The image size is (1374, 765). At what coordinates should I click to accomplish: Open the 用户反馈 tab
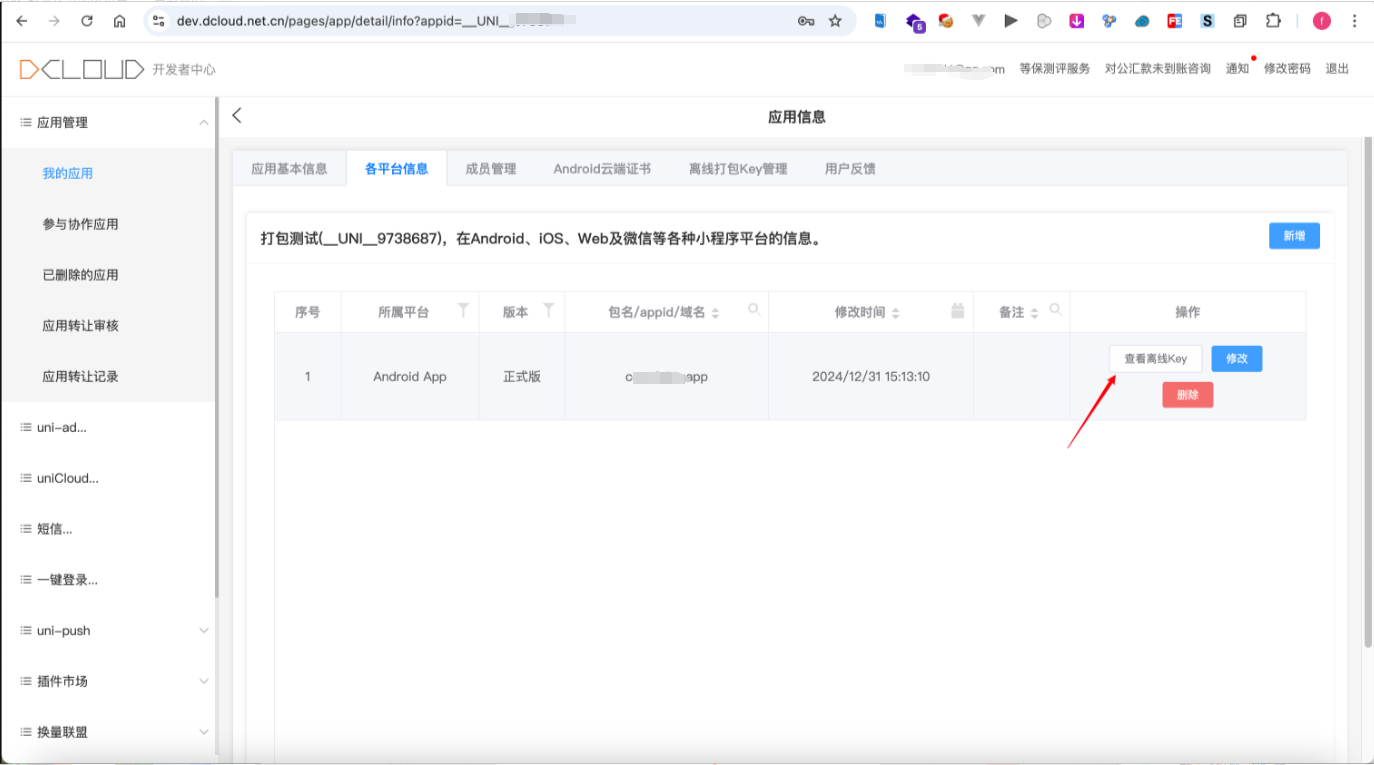850,169
